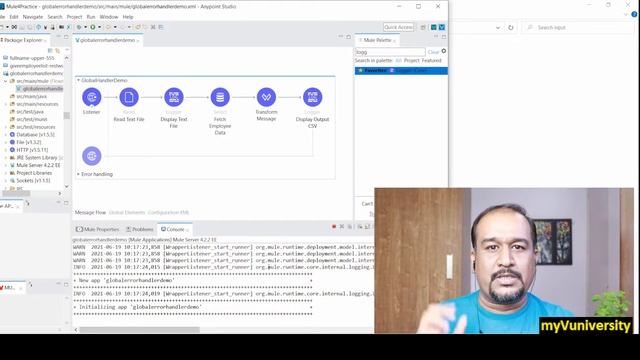Click the help icon in the background window
This screenshot has width=640, height=360.
tap(634, 14)
